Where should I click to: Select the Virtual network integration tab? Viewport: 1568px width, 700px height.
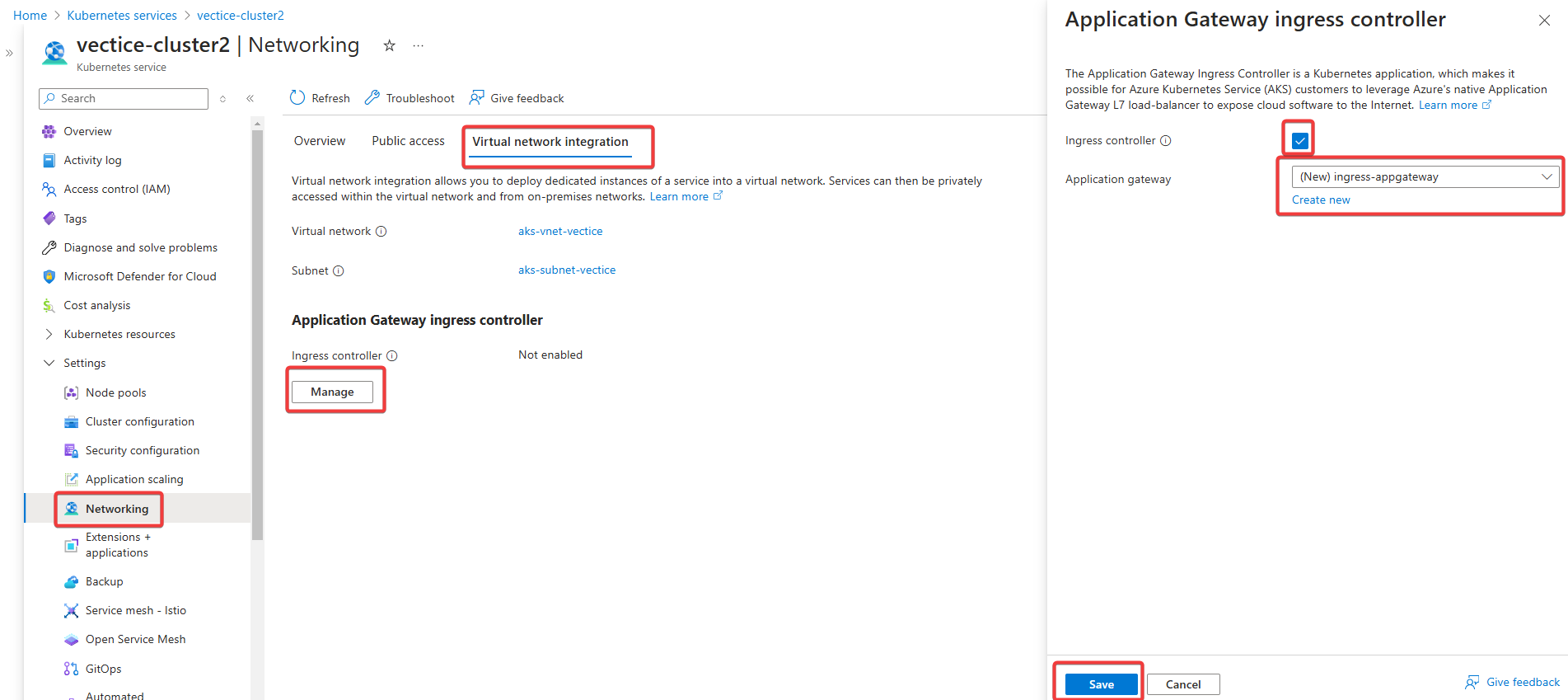click(550, 142)
